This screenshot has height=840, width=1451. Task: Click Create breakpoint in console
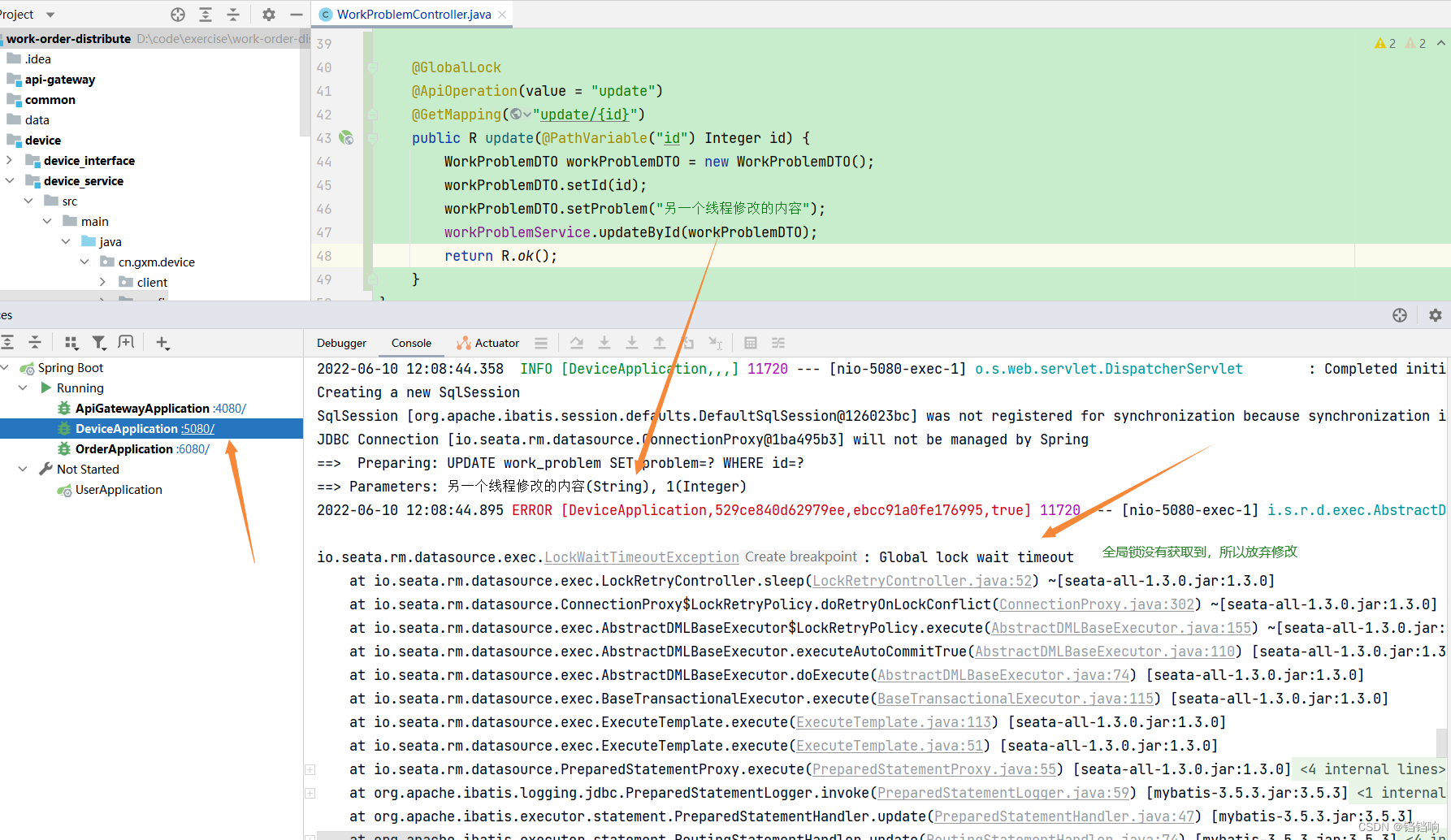tap(801, 557)
